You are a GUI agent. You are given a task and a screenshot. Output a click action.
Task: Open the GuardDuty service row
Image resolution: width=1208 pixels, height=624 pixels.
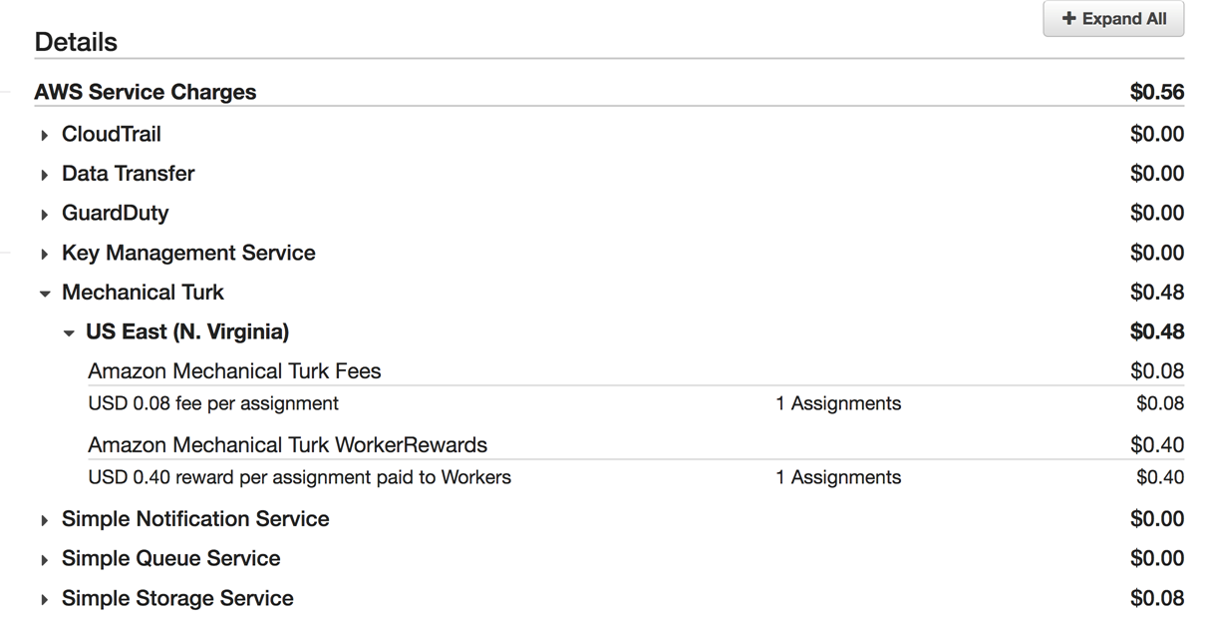[609, 213]
